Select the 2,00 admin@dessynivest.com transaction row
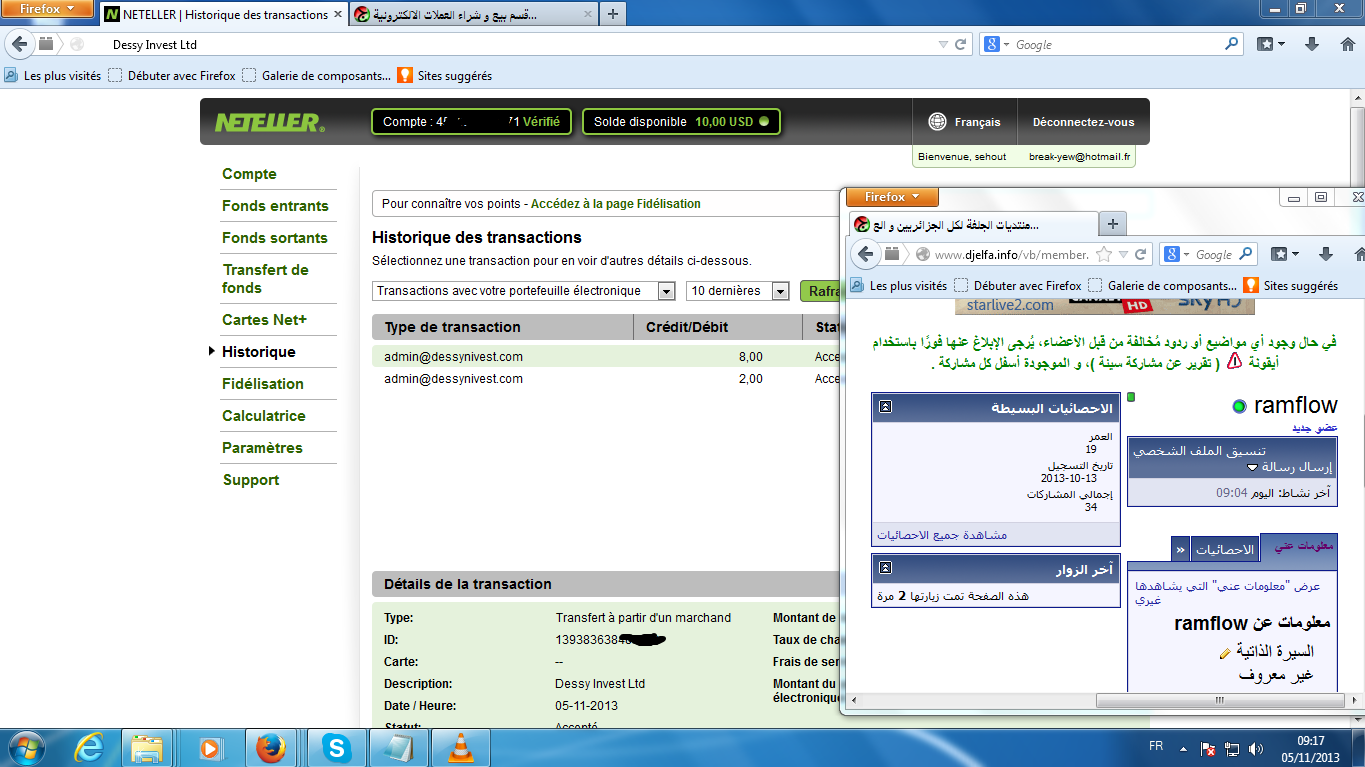 click(606, 379)
